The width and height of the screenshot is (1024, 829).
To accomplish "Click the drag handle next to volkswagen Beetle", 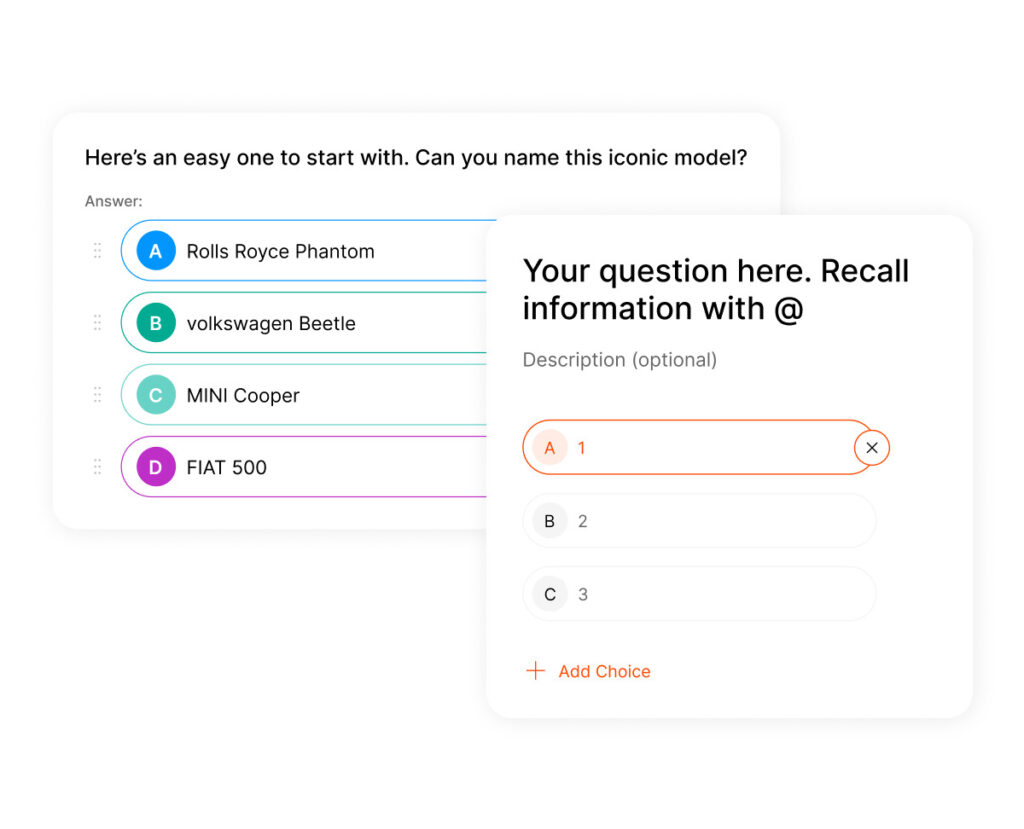I will [97, 323].
